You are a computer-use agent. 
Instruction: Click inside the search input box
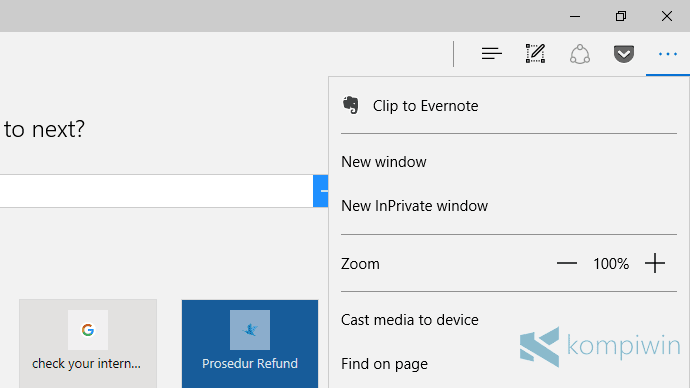tap(156, 191)
